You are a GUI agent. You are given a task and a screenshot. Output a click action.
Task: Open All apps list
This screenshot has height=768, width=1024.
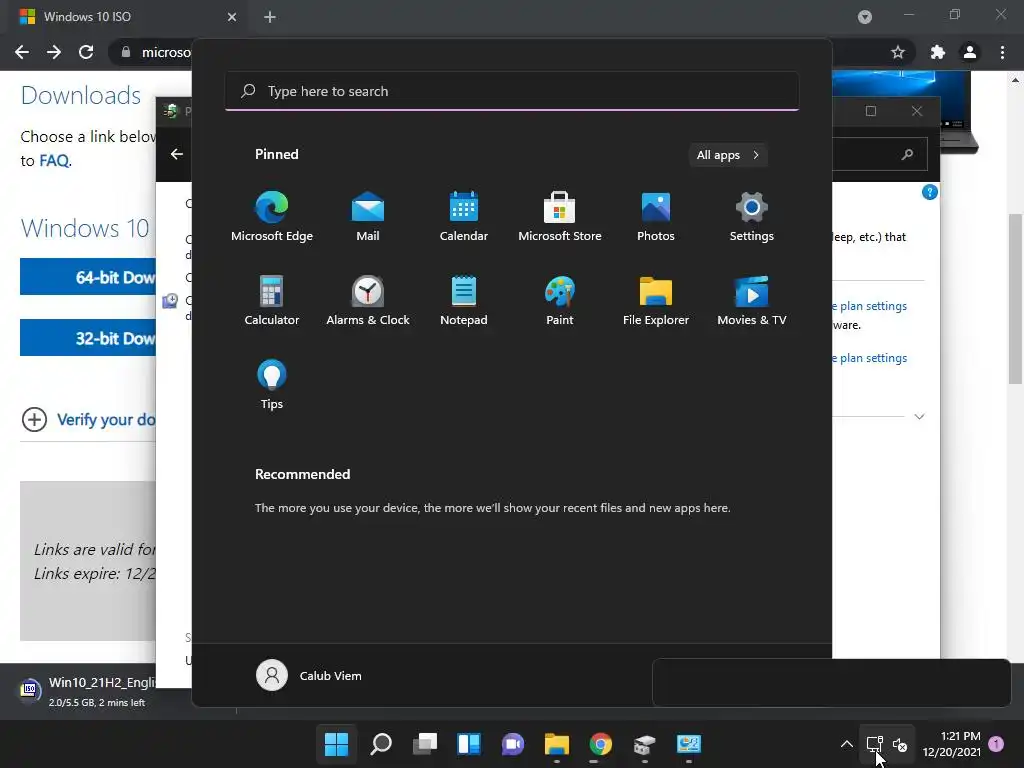click(728, 155)
